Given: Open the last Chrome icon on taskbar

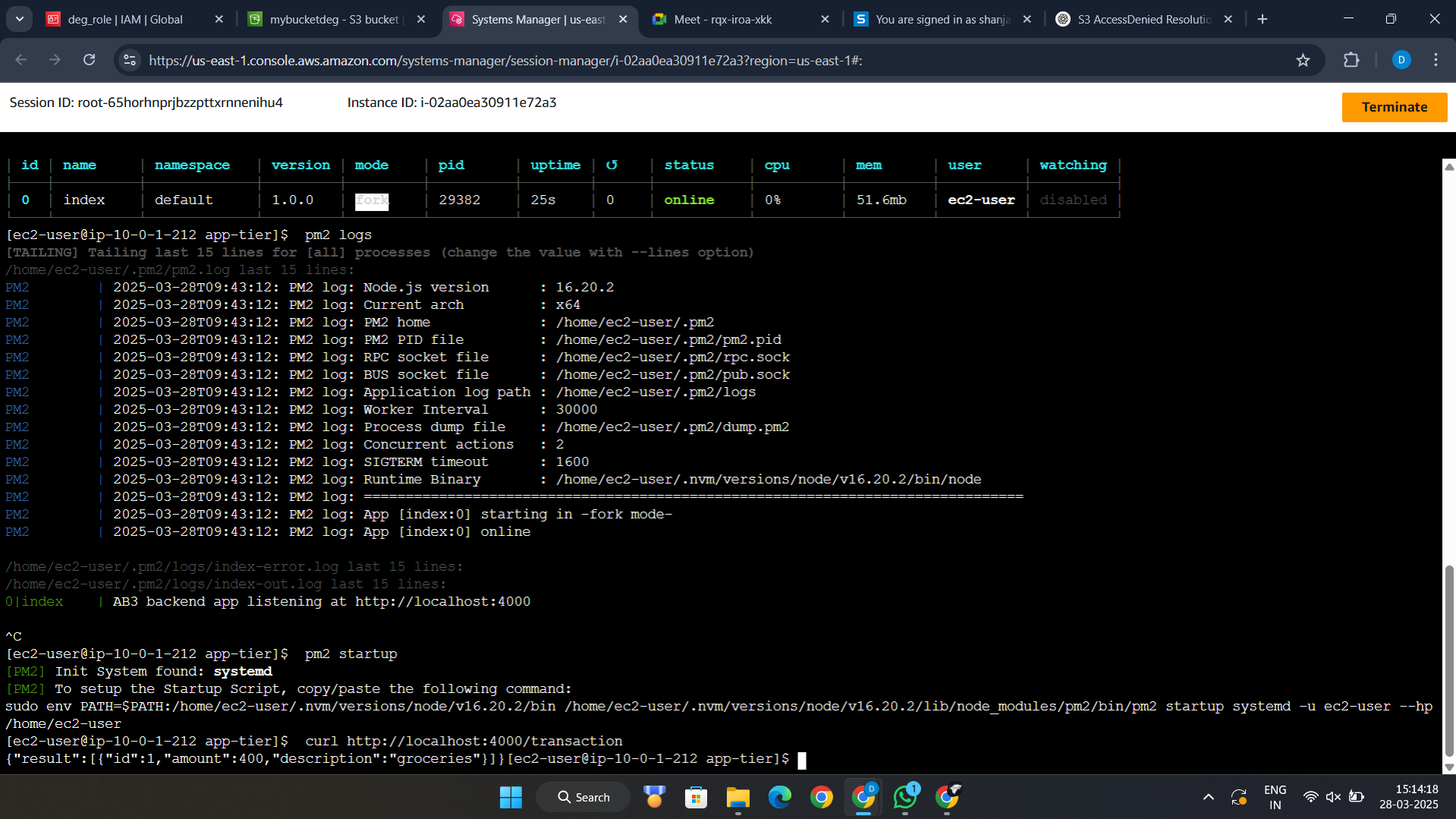Looking at the screenshot, I should click(948, 798).
